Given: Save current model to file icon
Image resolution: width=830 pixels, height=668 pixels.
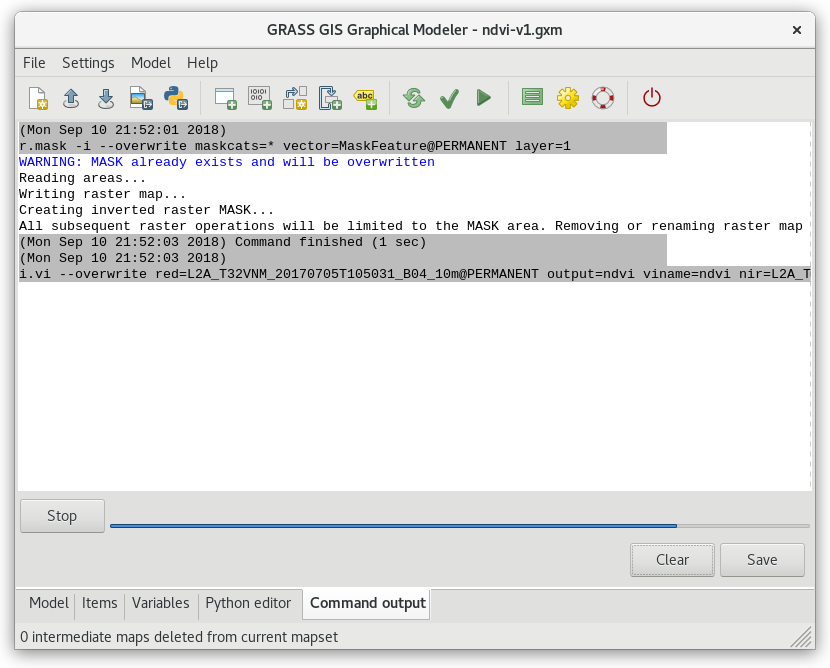Looking at the screenshot, I should point(106,98).
